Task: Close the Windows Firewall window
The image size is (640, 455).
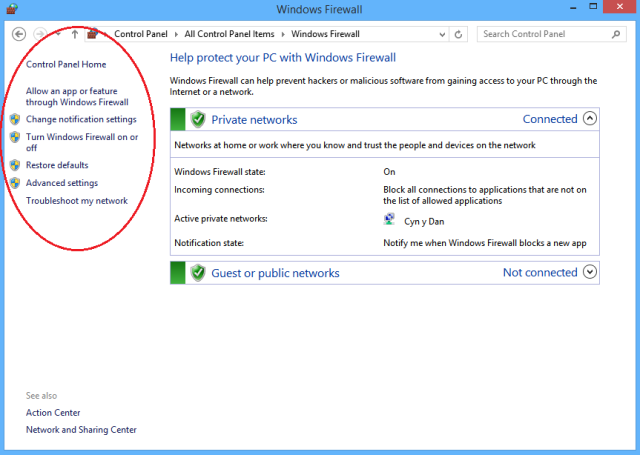Action: pyautogui.click(x=620, y=7)
